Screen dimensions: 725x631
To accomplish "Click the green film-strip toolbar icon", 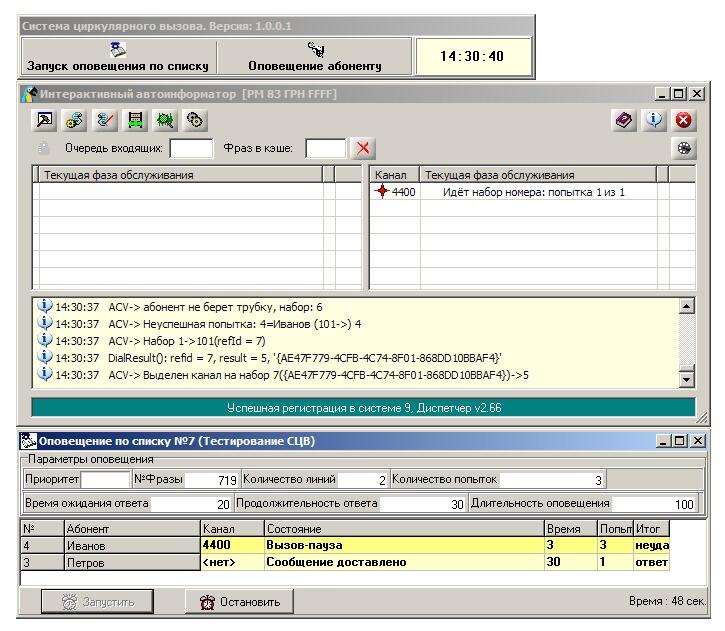I will click(x=133, y=120).
